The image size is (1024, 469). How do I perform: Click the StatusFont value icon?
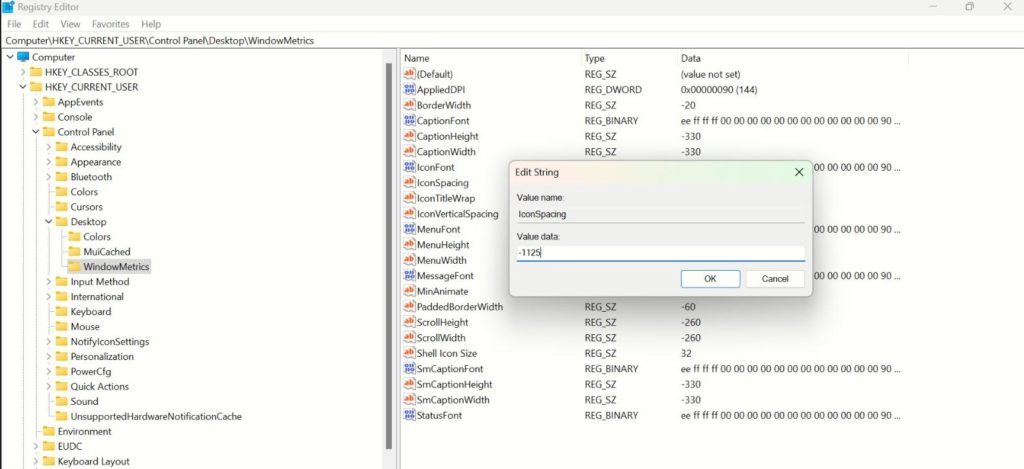(x=409, y=415)
